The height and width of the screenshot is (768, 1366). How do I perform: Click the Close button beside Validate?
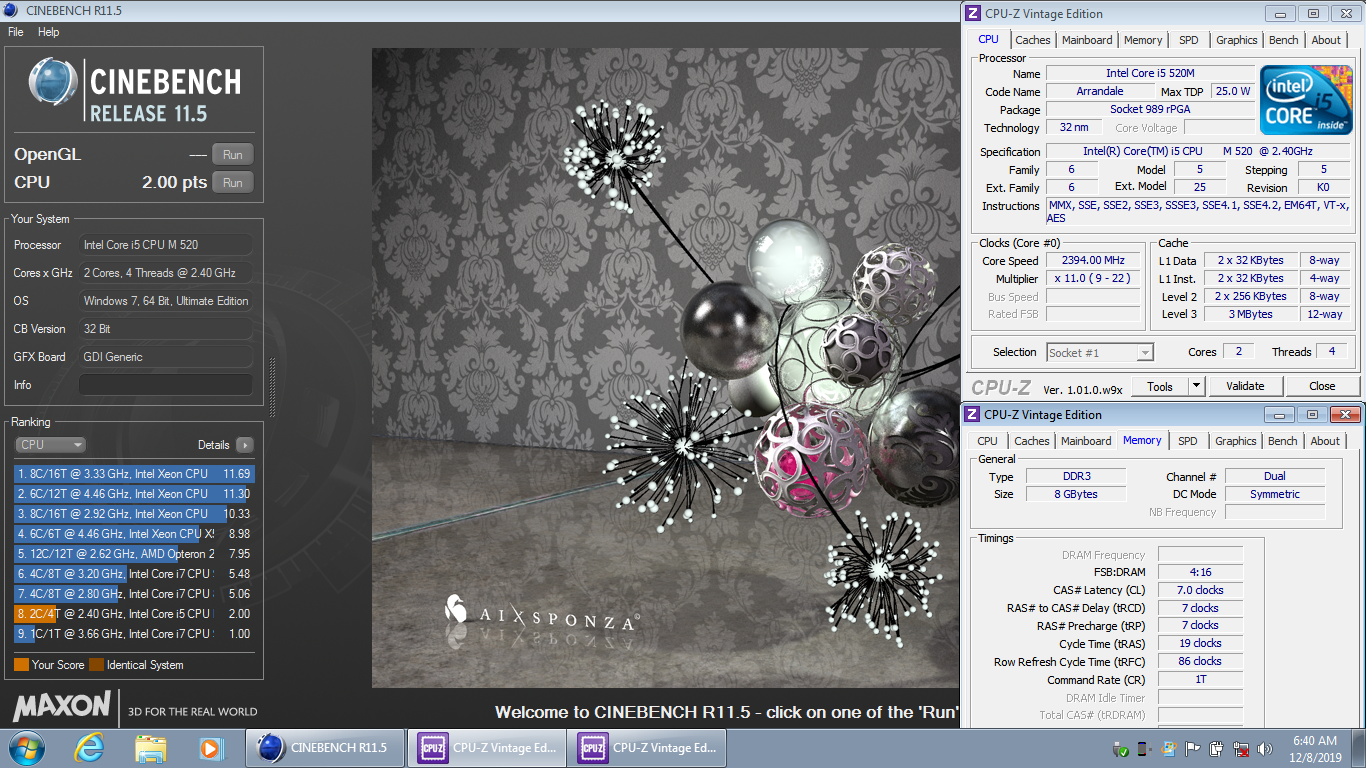(1322, 386)
